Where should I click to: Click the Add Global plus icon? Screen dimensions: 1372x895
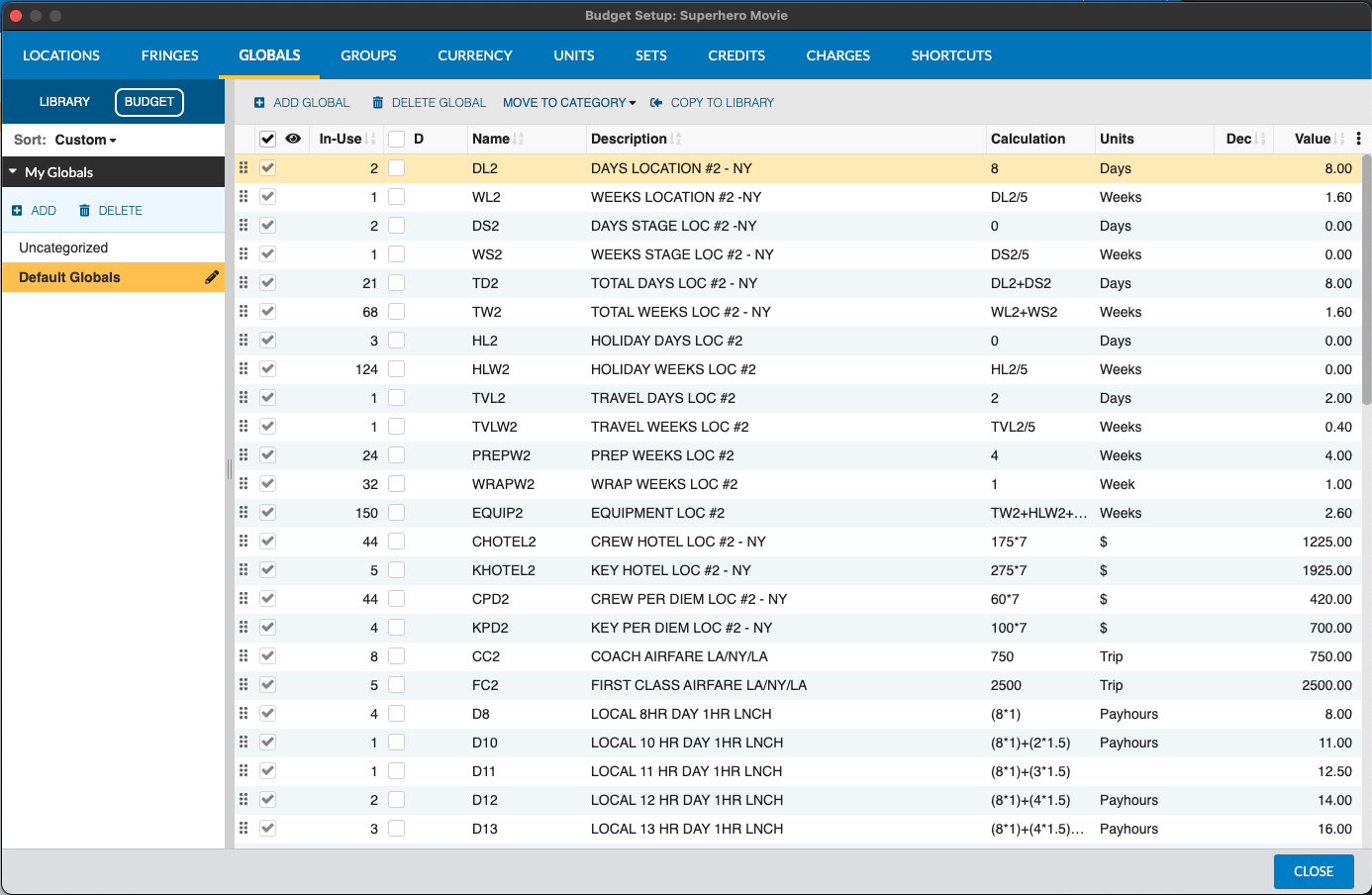pyautogui.click(x=259, y=103)
